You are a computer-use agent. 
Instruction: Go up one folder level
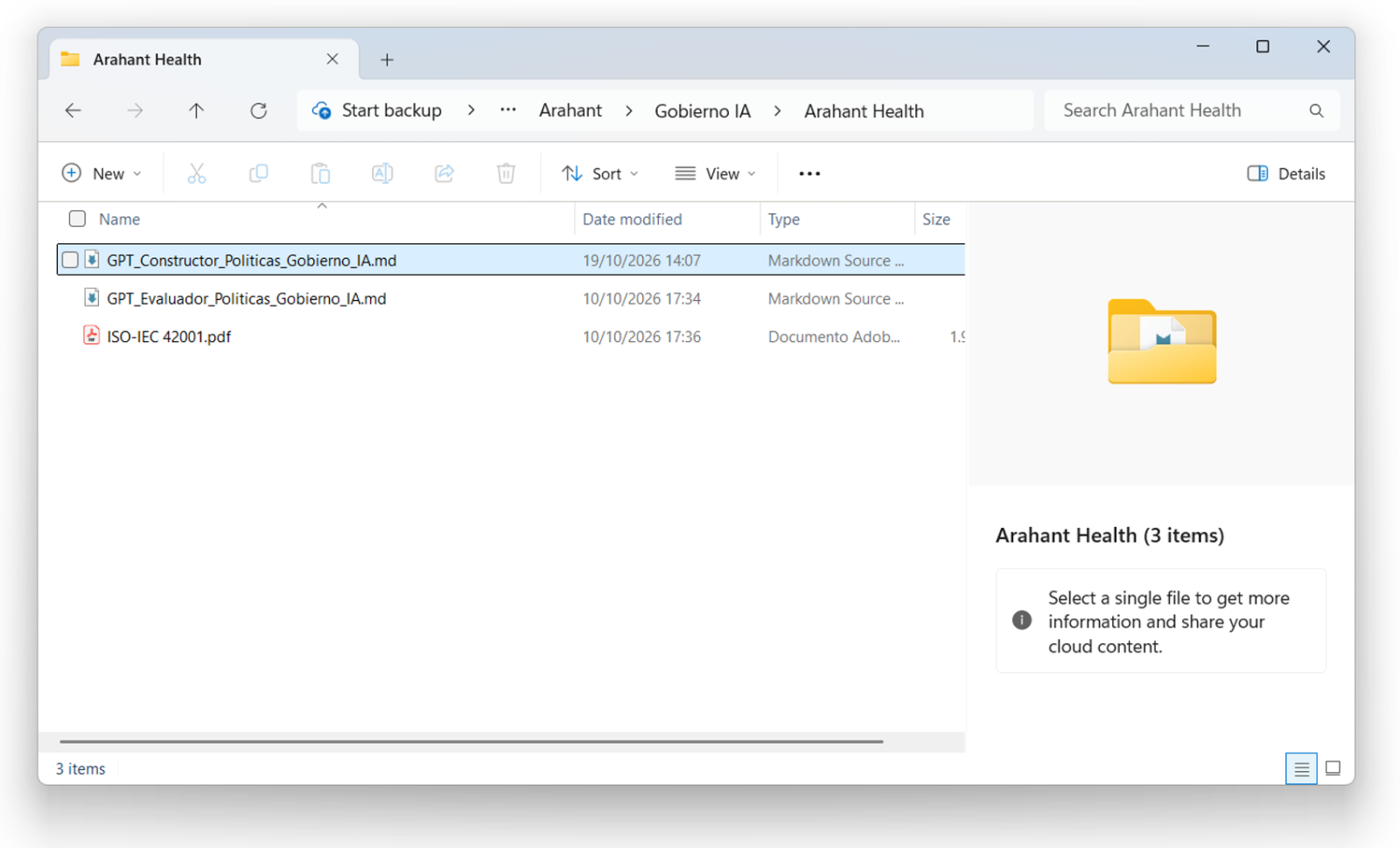pos(196,110)
